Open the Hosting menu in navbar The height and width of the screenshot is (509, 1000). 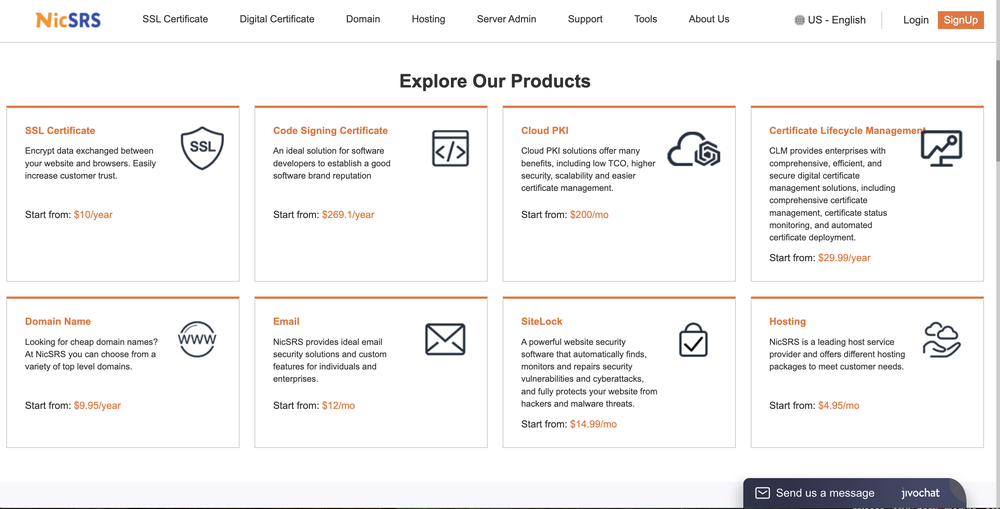[x=429, y=19]
